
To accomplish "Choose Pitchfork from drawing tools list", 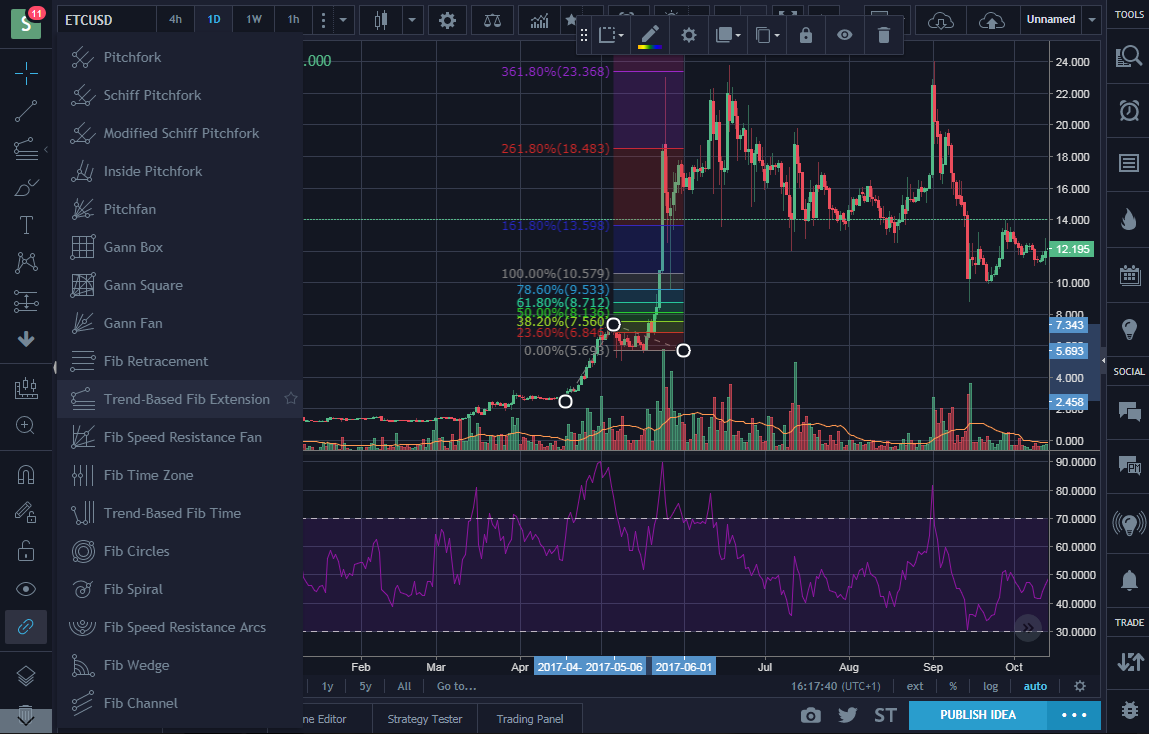I will point(180,57).
